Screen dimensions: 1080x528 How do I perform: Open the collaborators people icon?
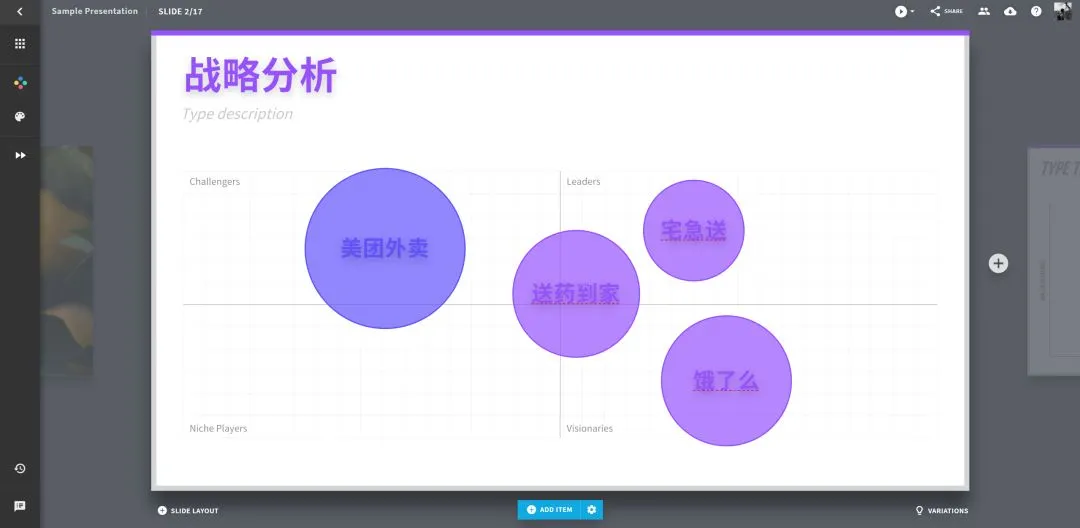(984, 11)
